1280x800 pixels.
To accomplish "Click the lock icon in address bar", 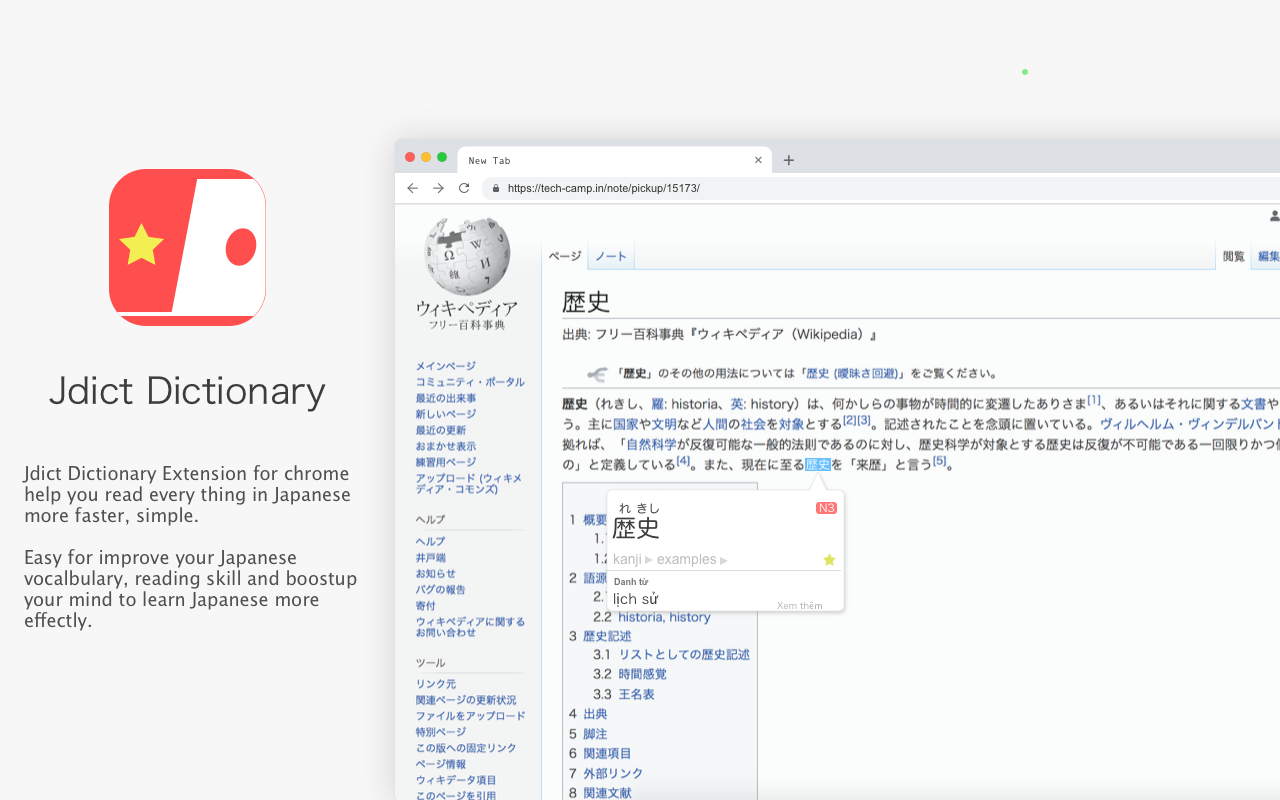I will (x=495, y=188).
